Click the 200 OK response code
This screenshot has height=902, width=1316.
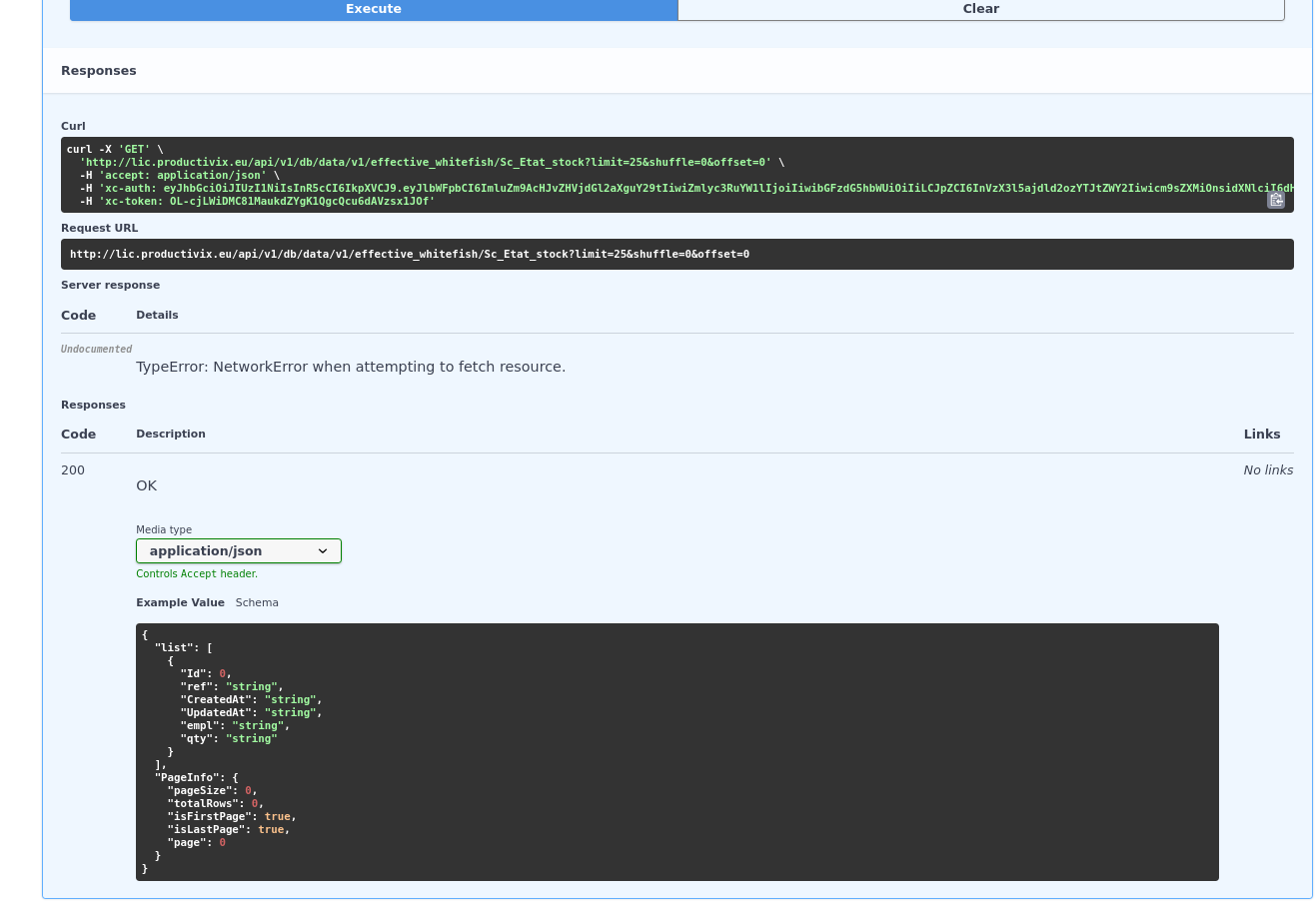pos(73,469)
